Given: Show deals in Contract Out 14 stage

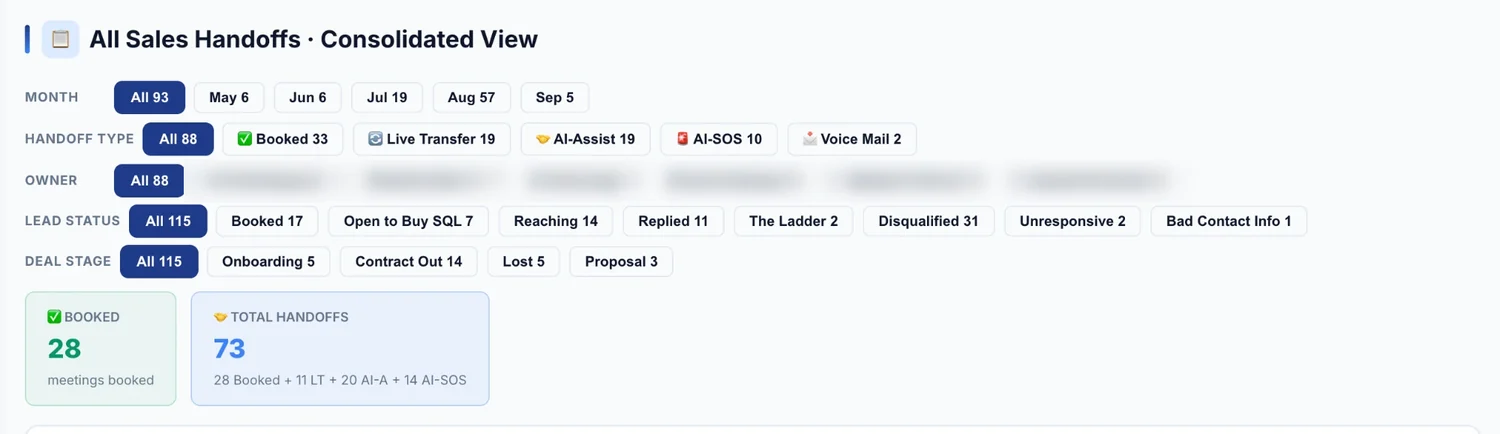Looking at the screenshot, I should point(409,261).
